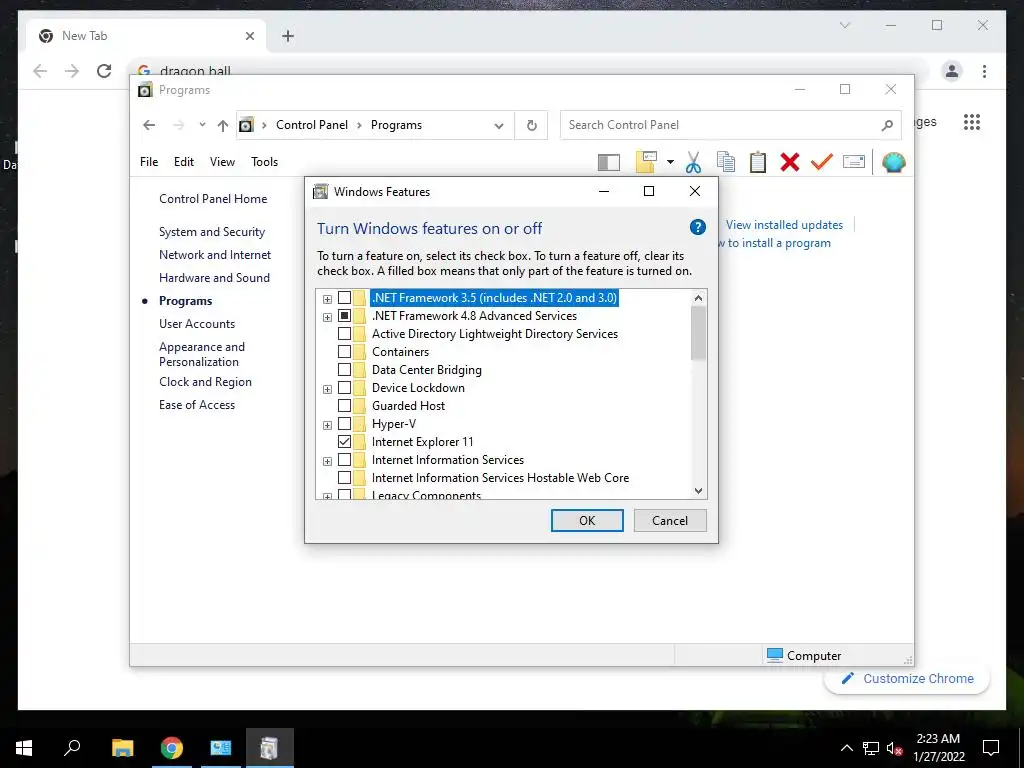
Task: Expand the .NET Framework 3.5 node
Action: 327,299
